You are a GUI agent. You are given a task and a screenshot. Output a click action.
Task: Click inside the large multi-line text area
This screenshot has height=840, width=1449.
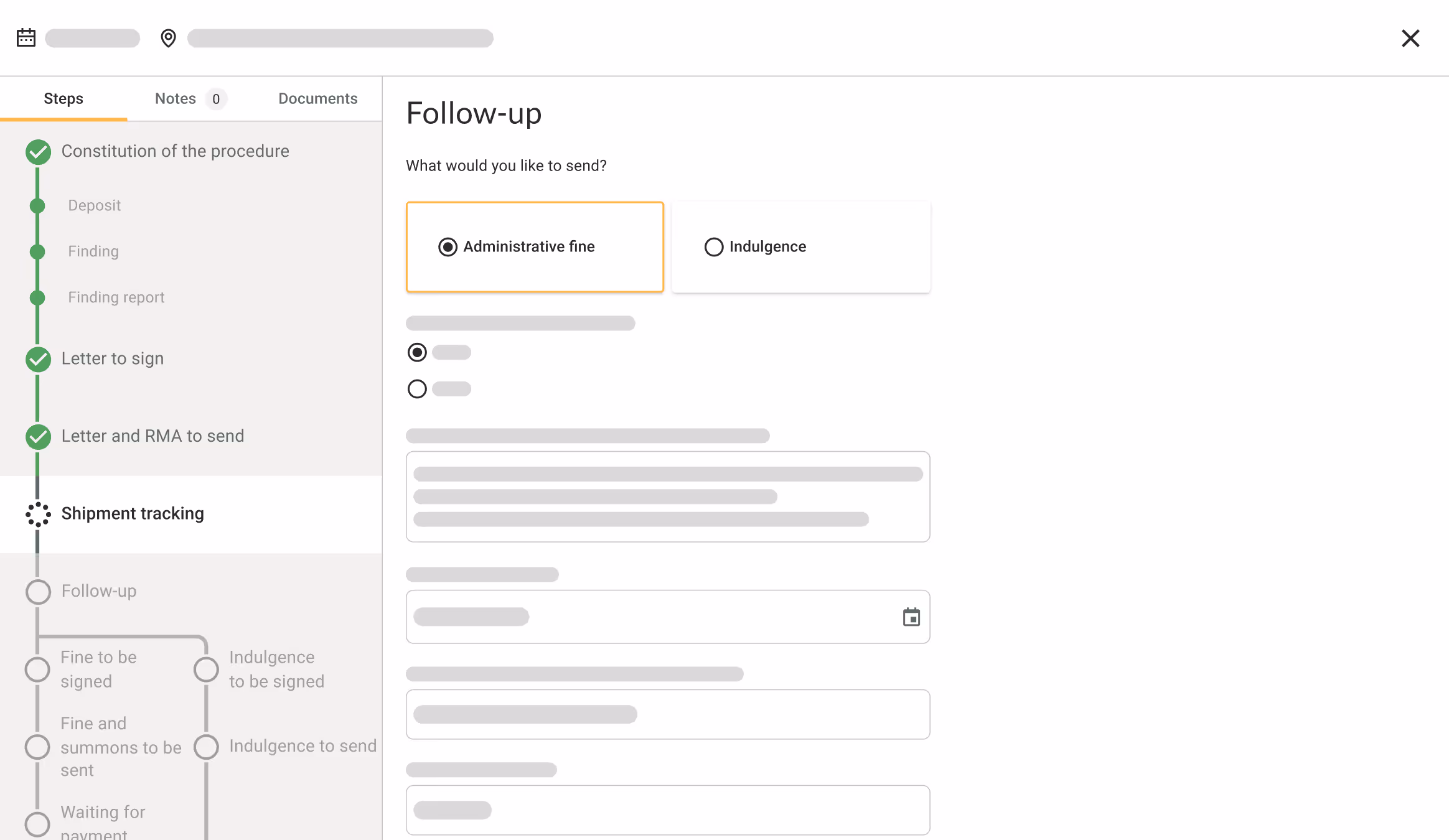click(x=667, y=497)
